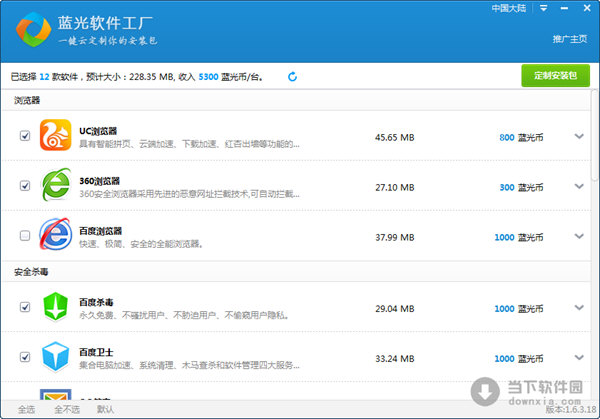
Task: Click the 浏览器 category header
Action: coord(27,100)
